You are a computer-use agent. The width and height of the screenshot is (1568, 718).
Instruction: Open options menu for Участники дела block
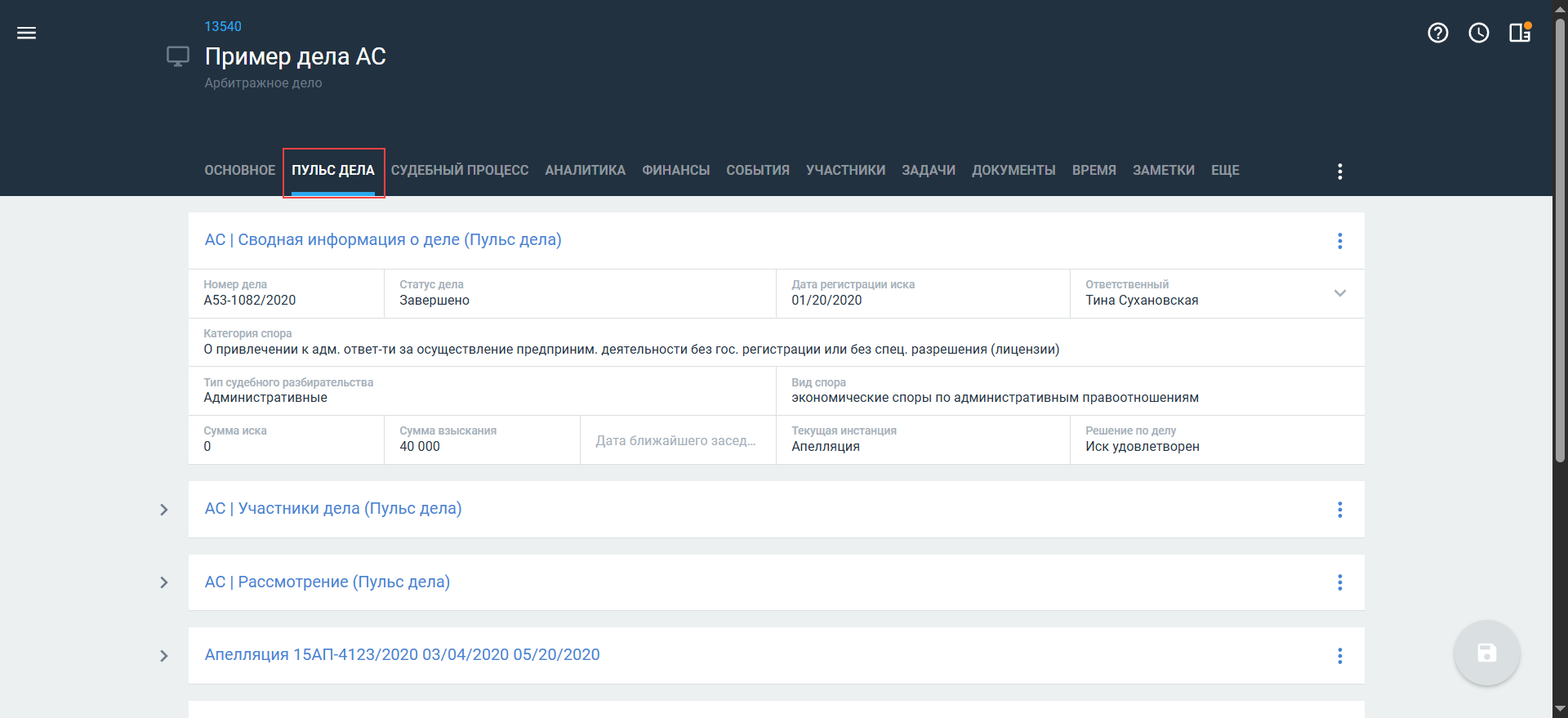1339,510
